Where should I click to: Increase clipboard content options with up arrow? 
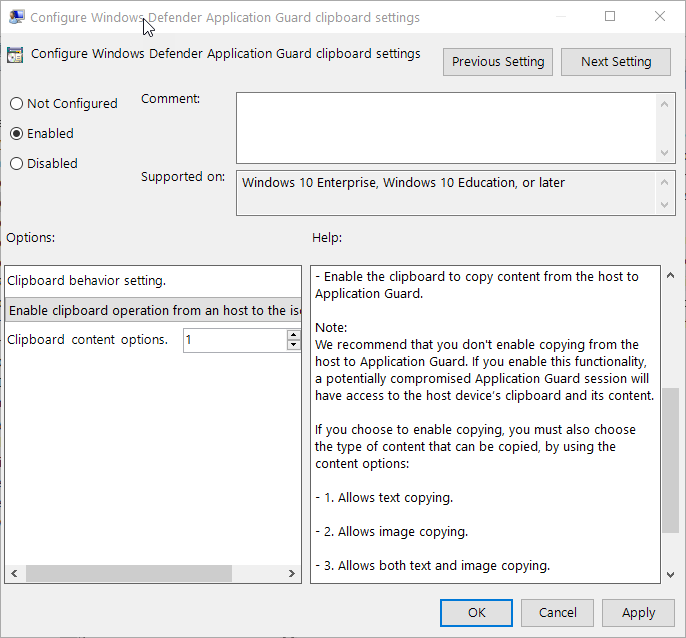[x=294, y=335]
